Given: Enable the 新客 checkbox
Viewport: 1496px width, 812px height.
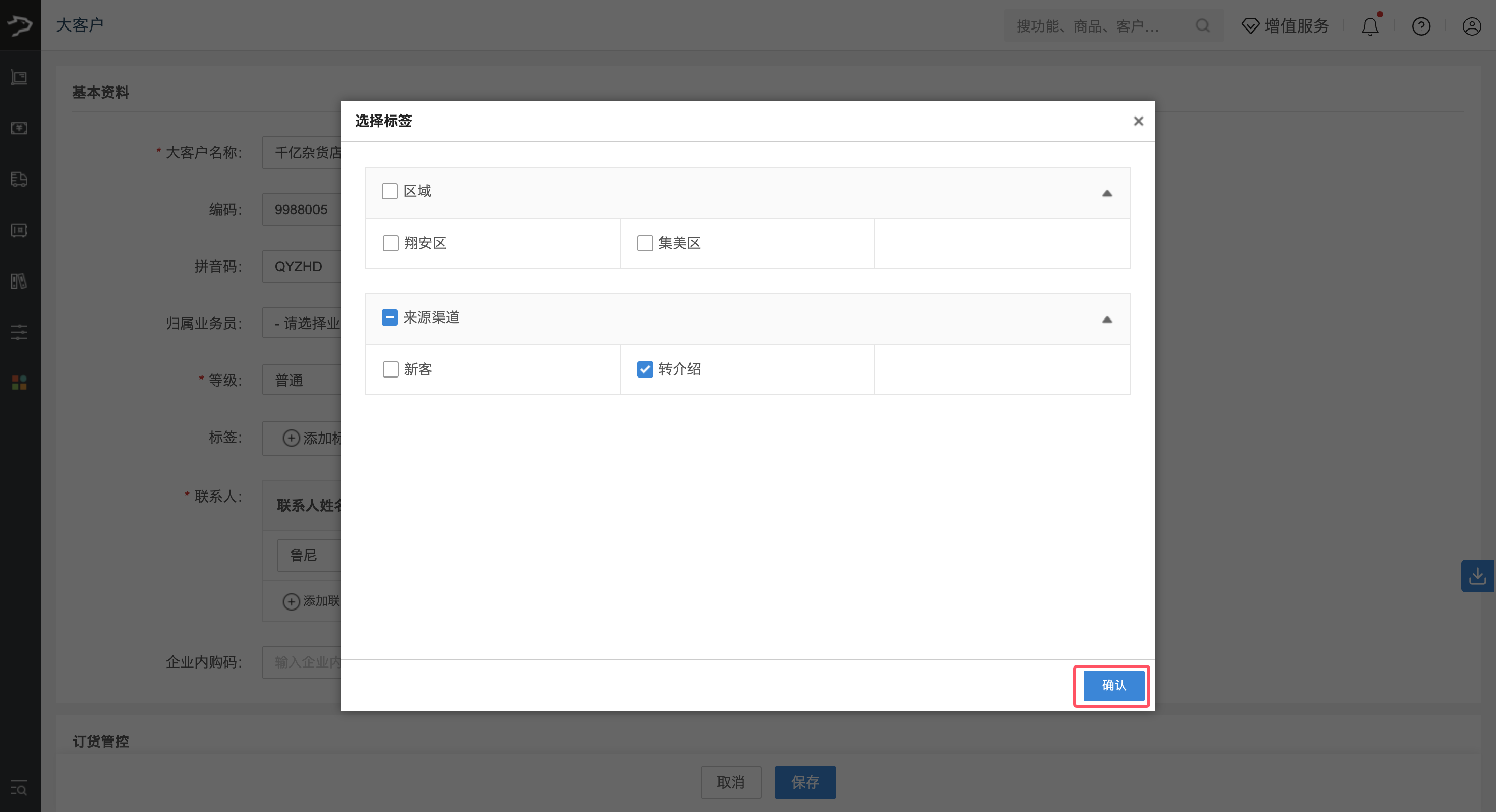Looking at the screenshot, I should tap(390, 369).
